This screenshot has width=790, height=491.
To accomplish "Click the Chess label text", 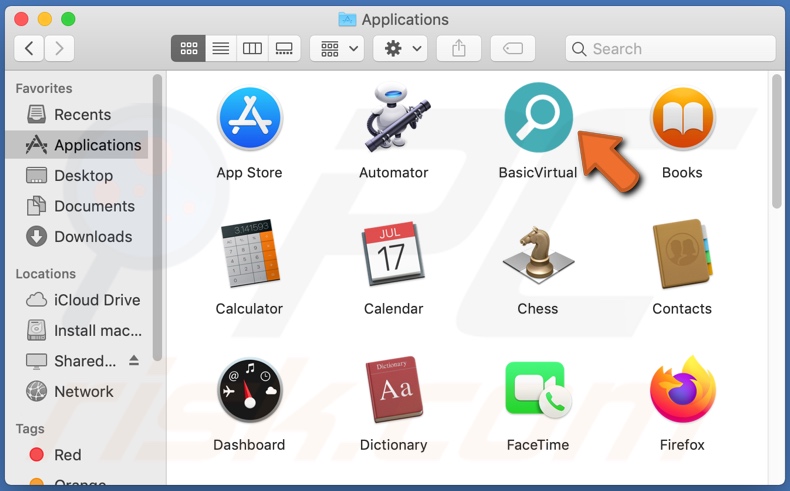I will coord(538,308).
